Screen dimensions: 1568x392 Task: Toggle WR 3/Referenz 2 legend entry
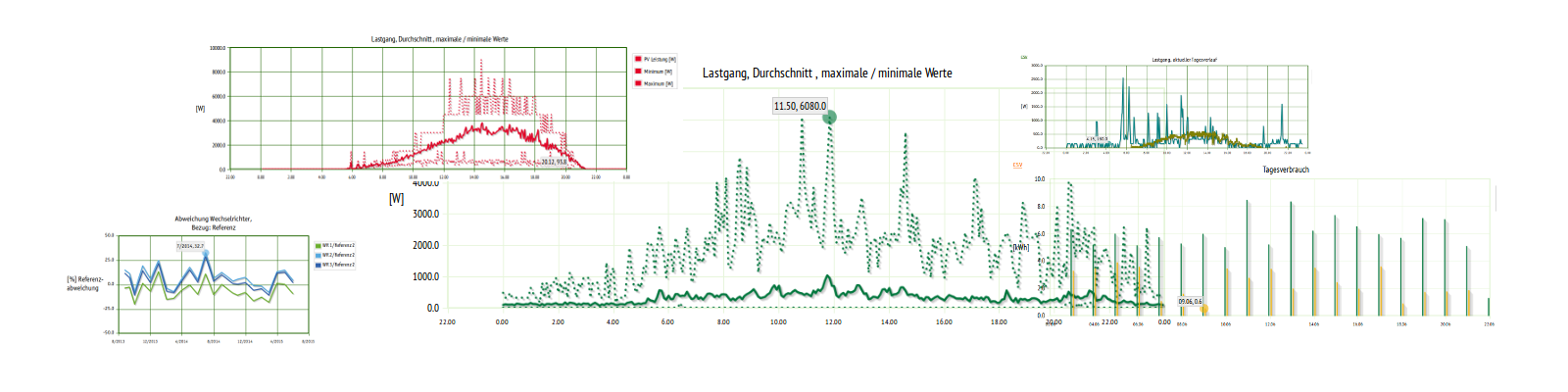pyautogui.click(x=335, y=265)
